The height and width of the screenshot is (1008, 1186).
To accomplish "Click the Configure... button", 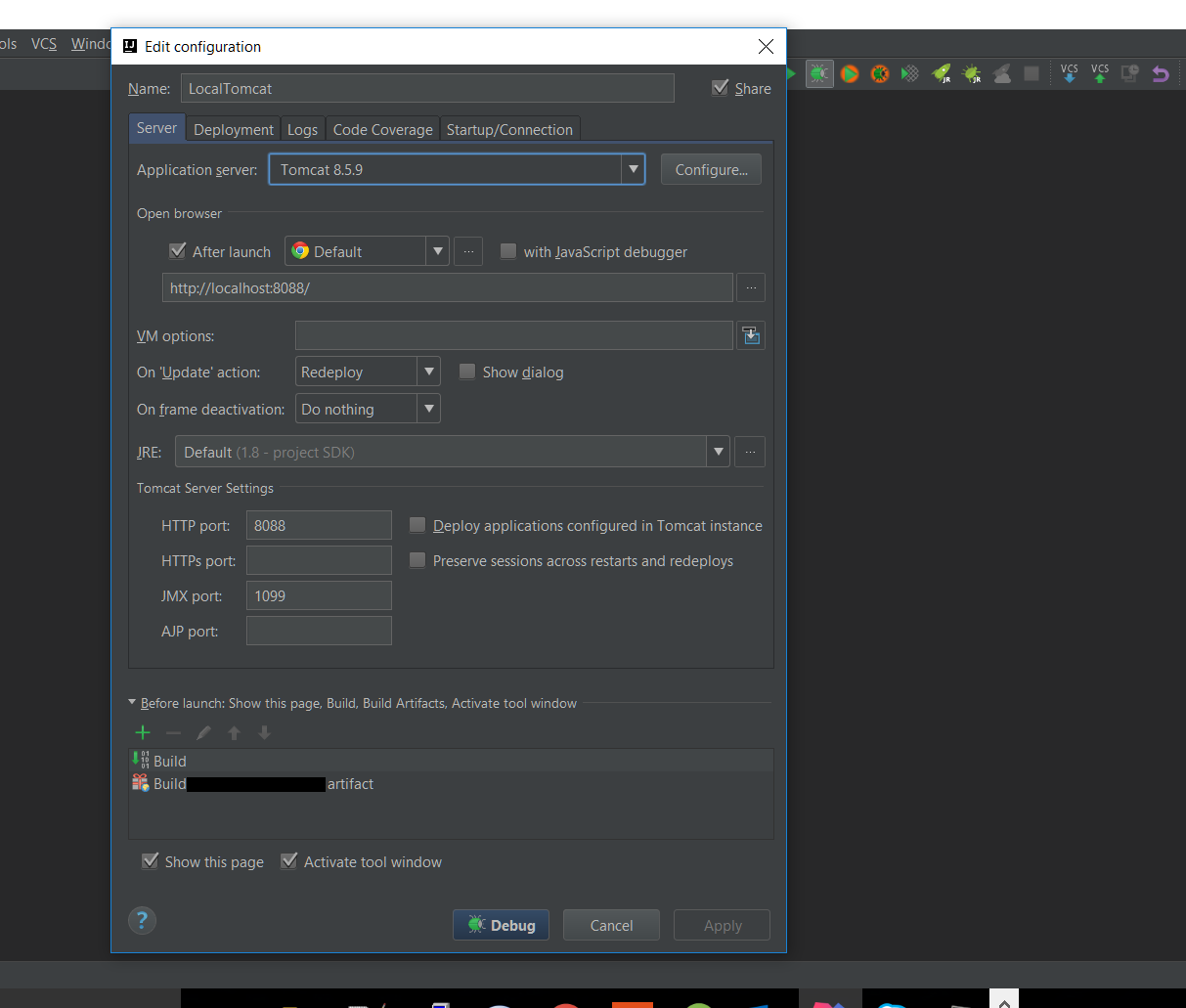I will pos(711,169).
